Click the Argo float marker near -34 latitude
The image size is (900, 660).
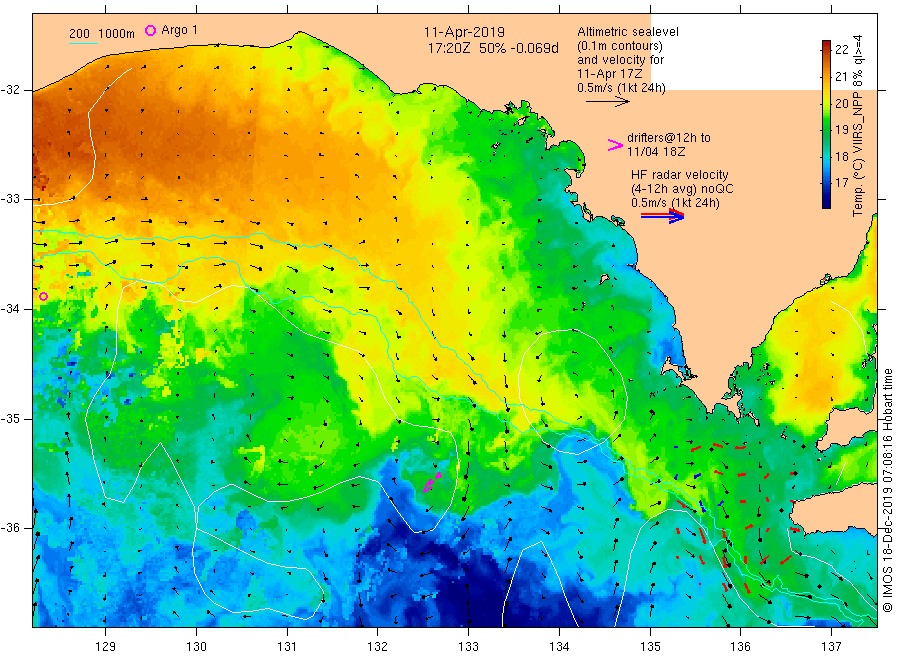(43, 297)
